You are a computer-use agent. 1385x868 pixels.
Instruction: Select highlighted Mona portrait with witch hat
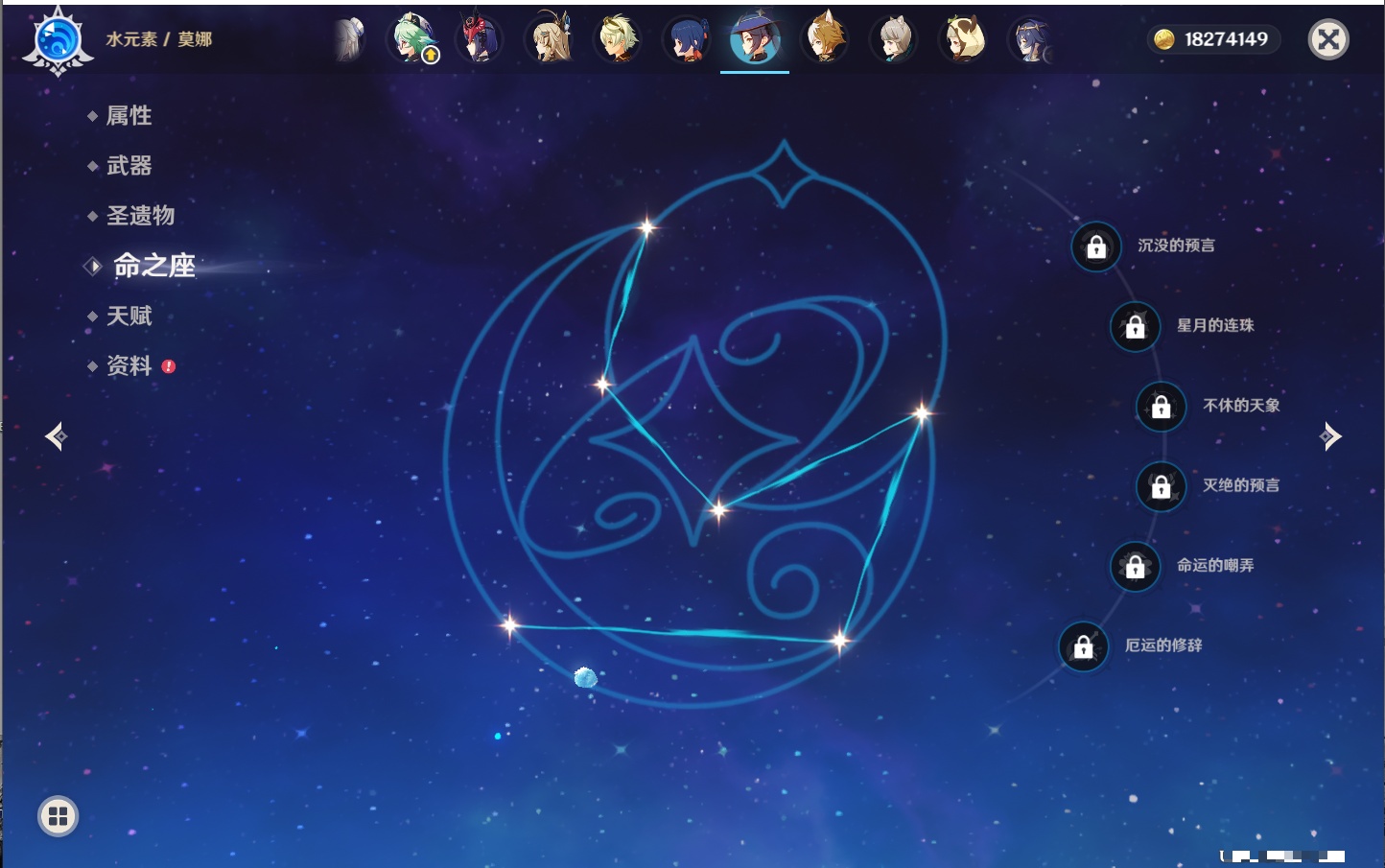(x=755, y=39)
